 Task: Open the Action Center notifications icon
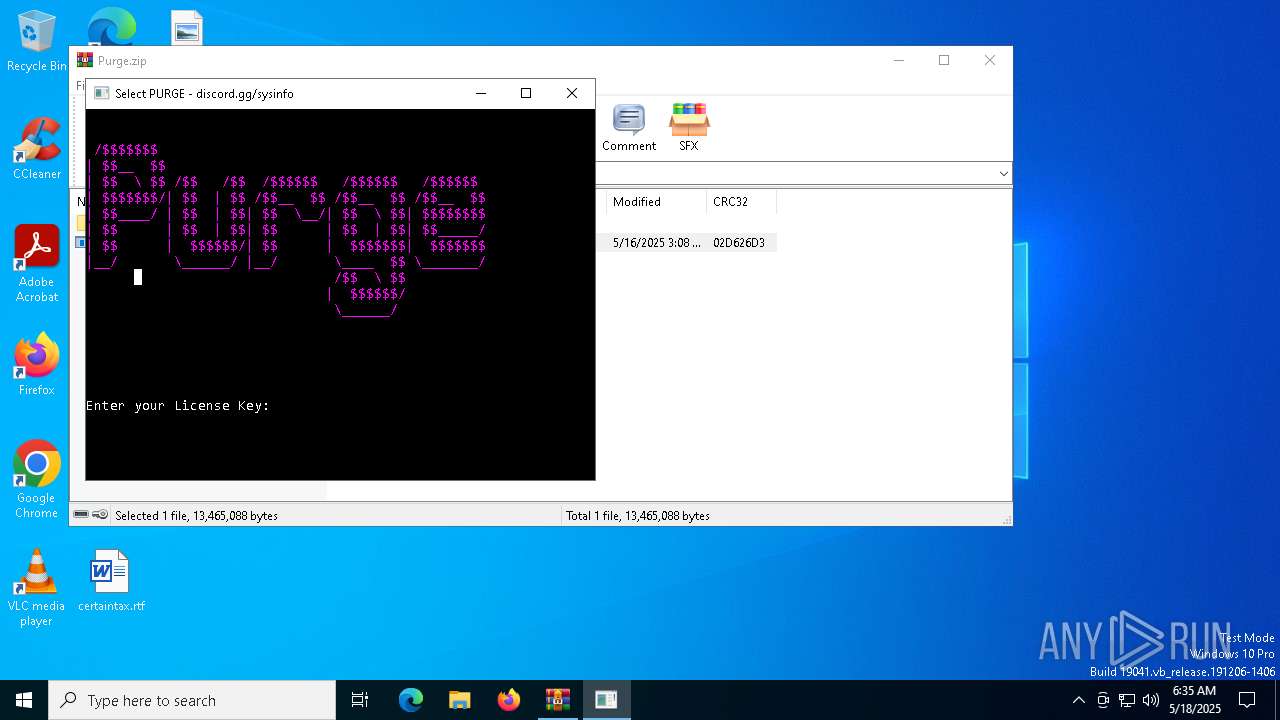click(1247, 700)
